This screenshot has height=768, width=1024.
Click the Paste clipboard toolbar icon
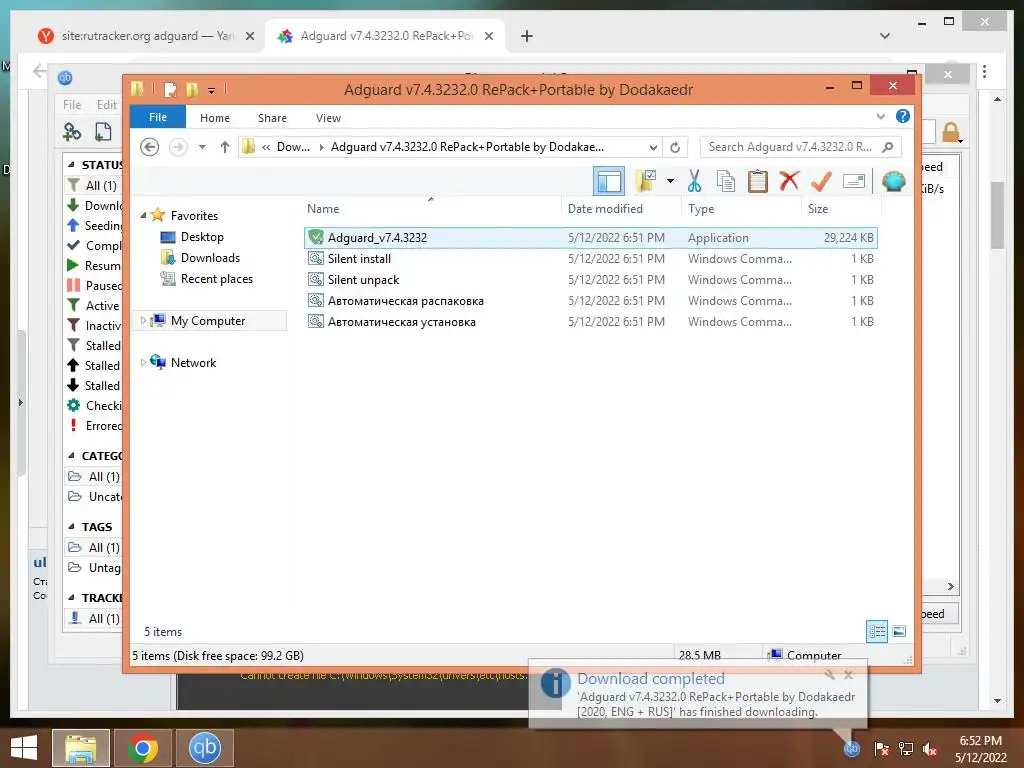click(x=758, y=181)
